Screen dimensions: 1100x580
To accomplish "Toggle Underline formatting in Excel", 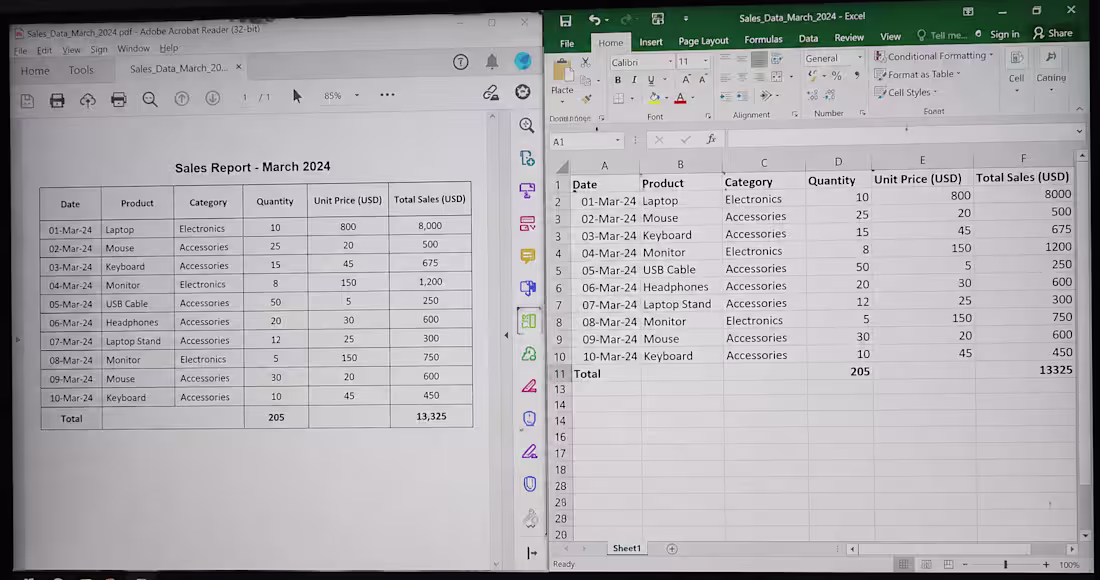I will [x=651, y=79].
